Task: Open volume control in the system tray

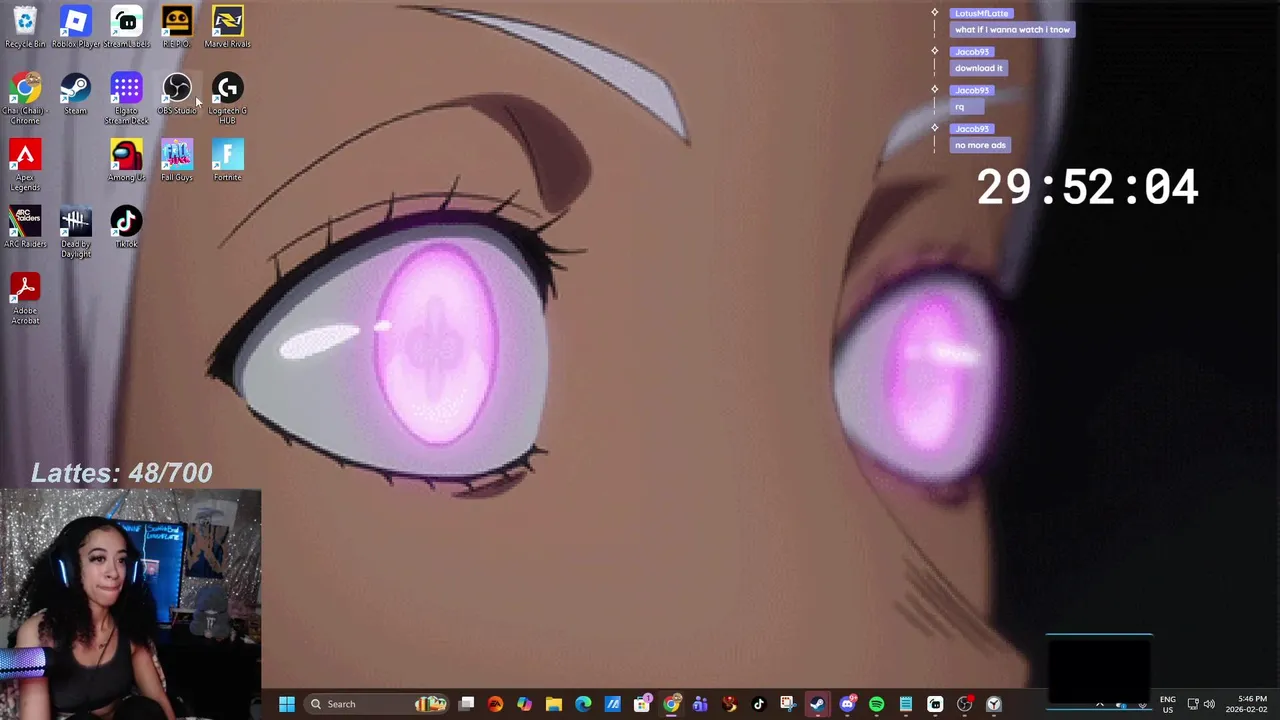Action: coord(1209,704)
